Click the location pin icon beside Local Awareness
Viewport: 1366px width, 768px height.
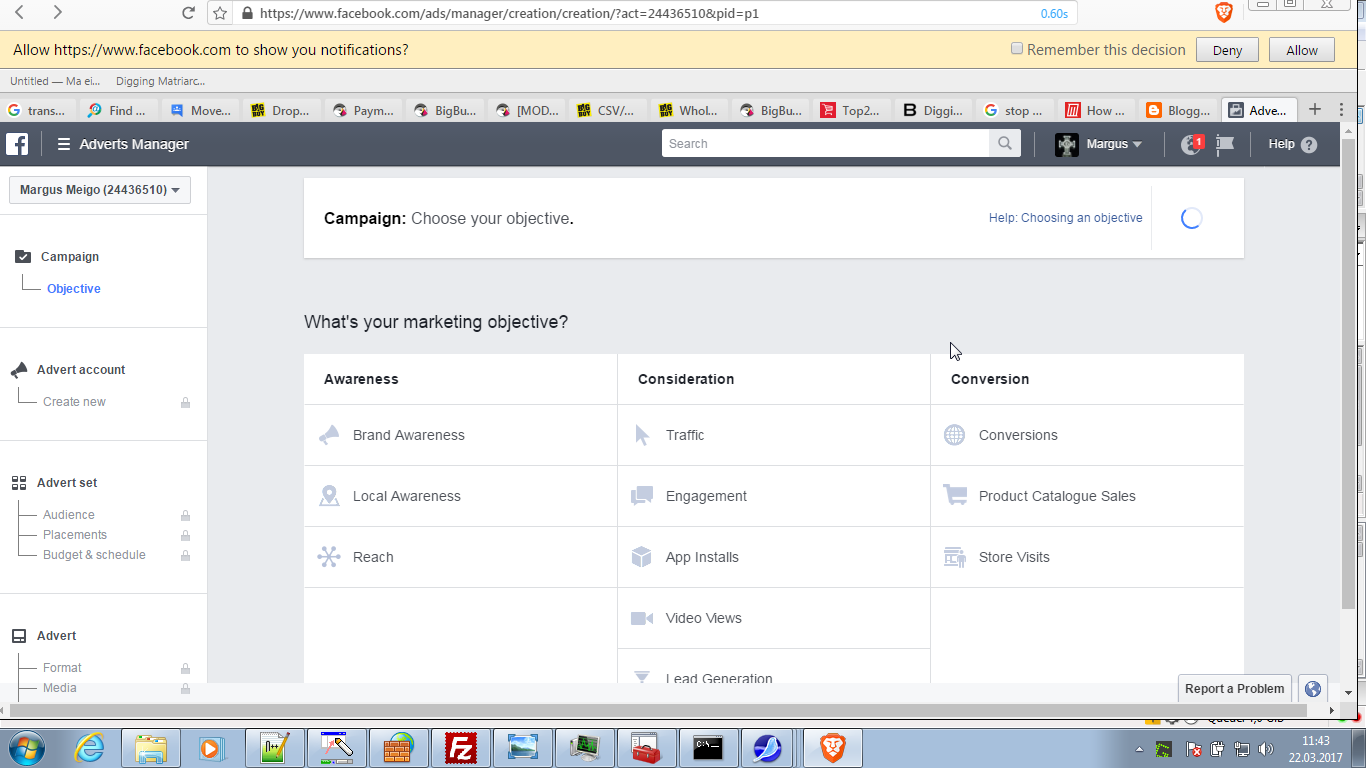click(329, 496)
